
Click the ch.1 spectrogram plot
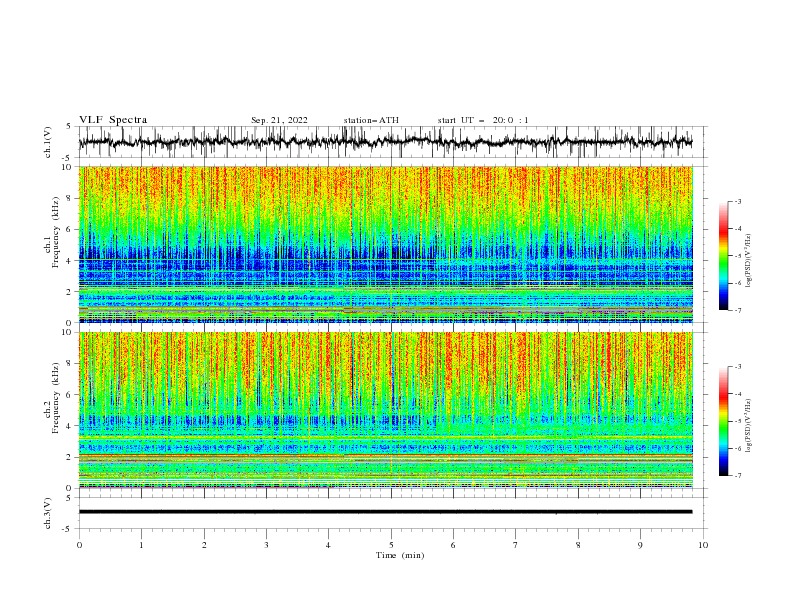point(386,244)
